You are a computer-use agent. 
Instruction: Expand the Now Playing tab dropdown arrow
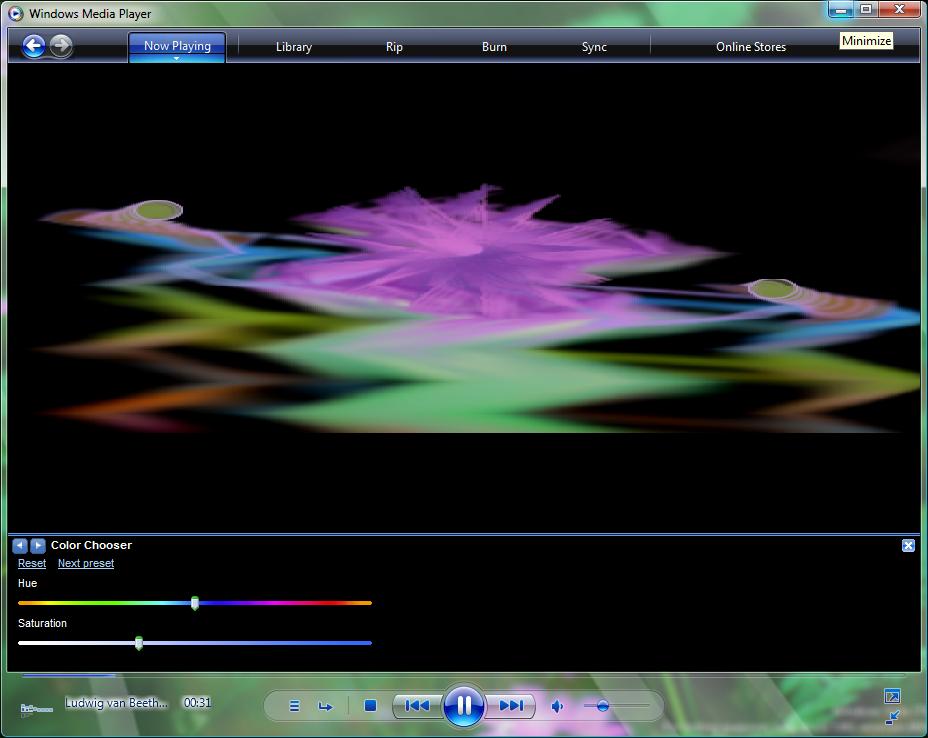coord(176,59)
